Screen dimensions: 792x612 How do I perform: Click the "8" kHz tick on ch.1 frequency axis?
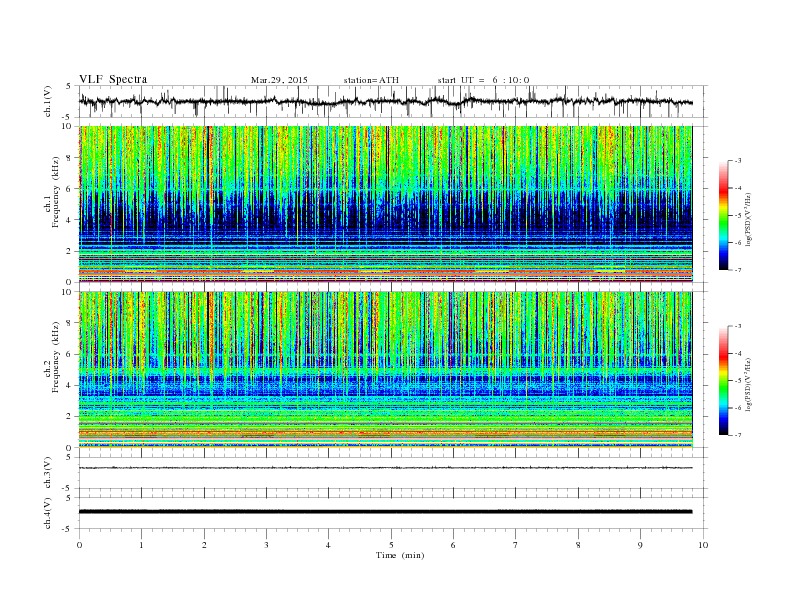[x=70, y=158]
